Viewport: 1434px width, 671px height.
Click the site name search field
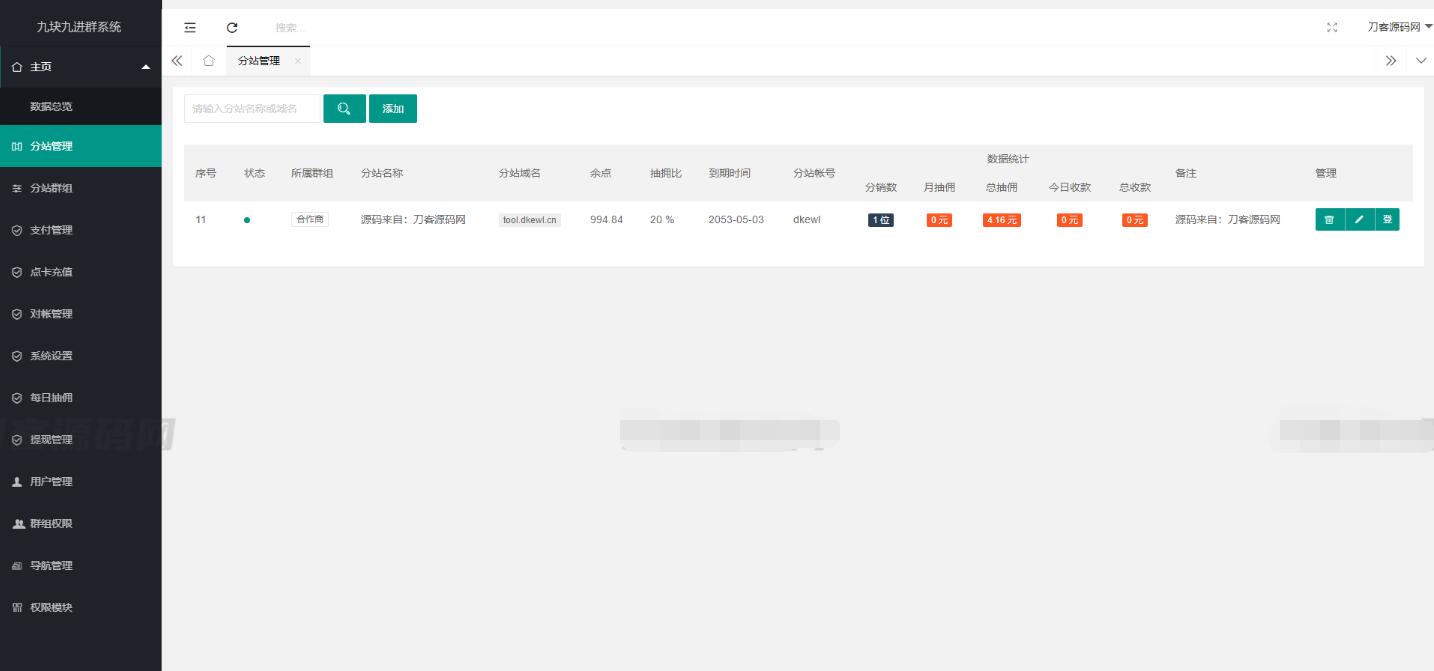[252, 109]
